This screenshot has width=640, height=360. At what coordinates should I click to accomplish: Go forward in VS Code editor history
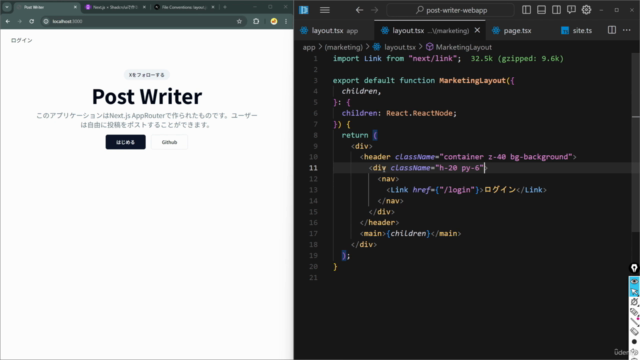[374, 10]
